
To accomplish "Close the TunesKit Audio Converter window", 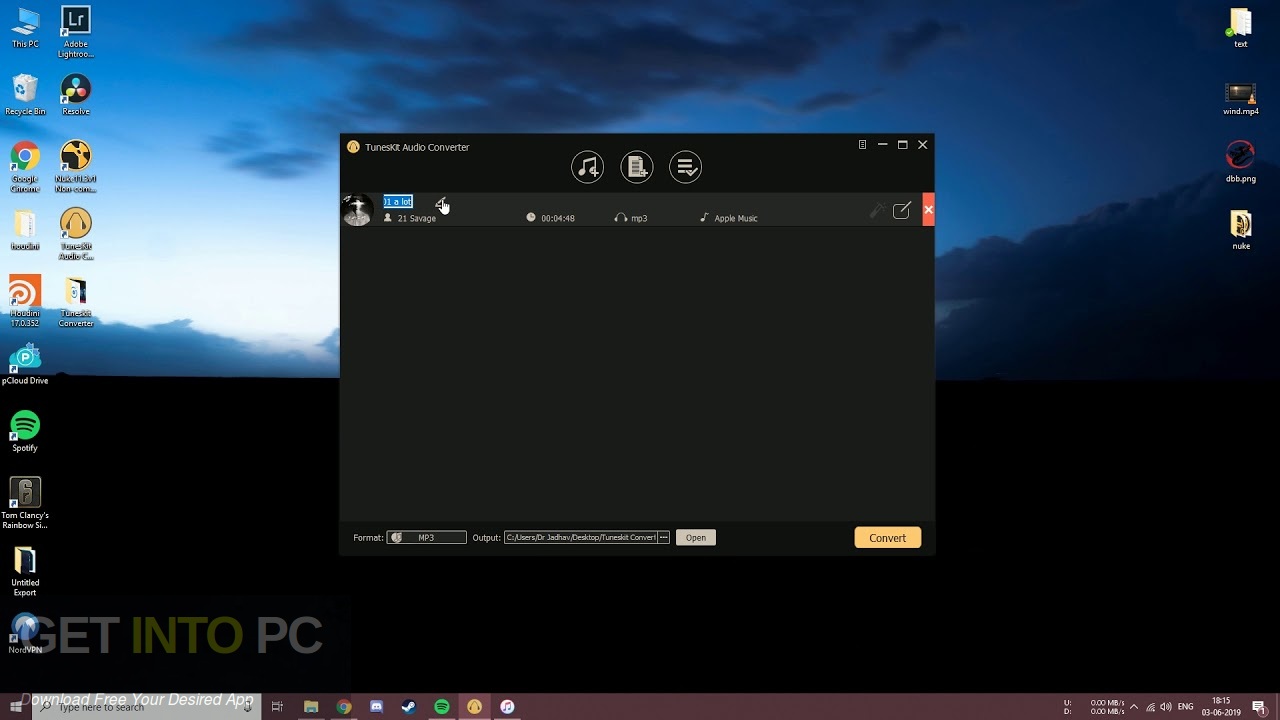I will pos(923,145).
